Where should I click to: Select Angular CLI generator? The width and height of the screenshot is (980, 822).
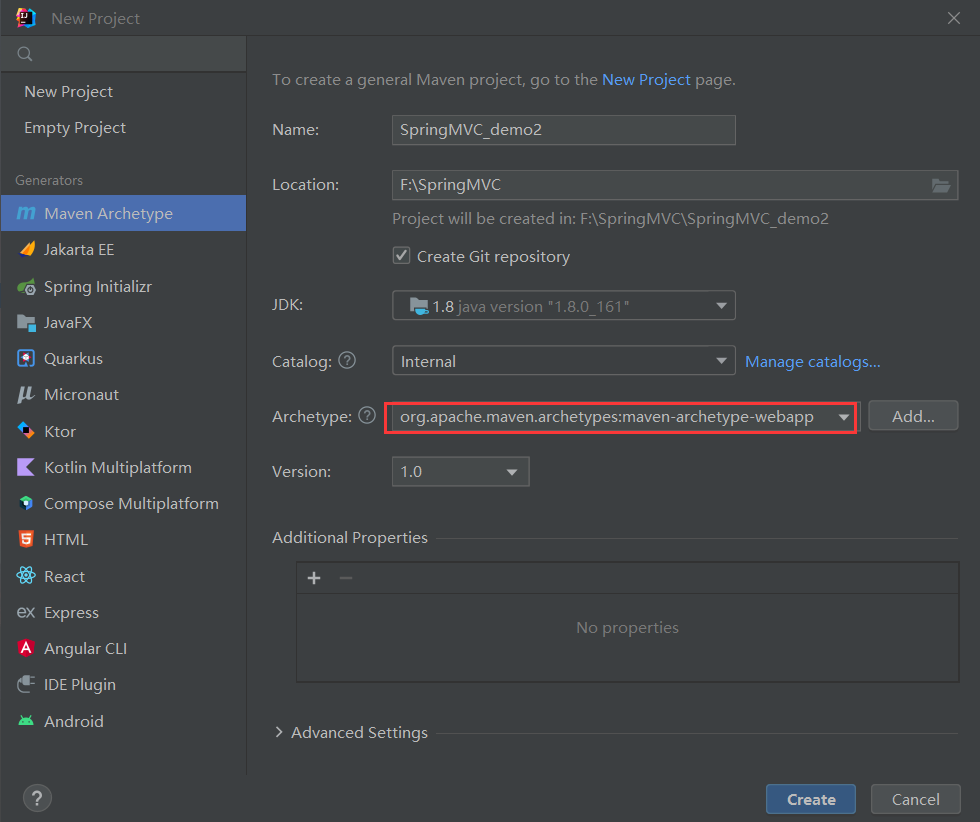tap(123, 649)
